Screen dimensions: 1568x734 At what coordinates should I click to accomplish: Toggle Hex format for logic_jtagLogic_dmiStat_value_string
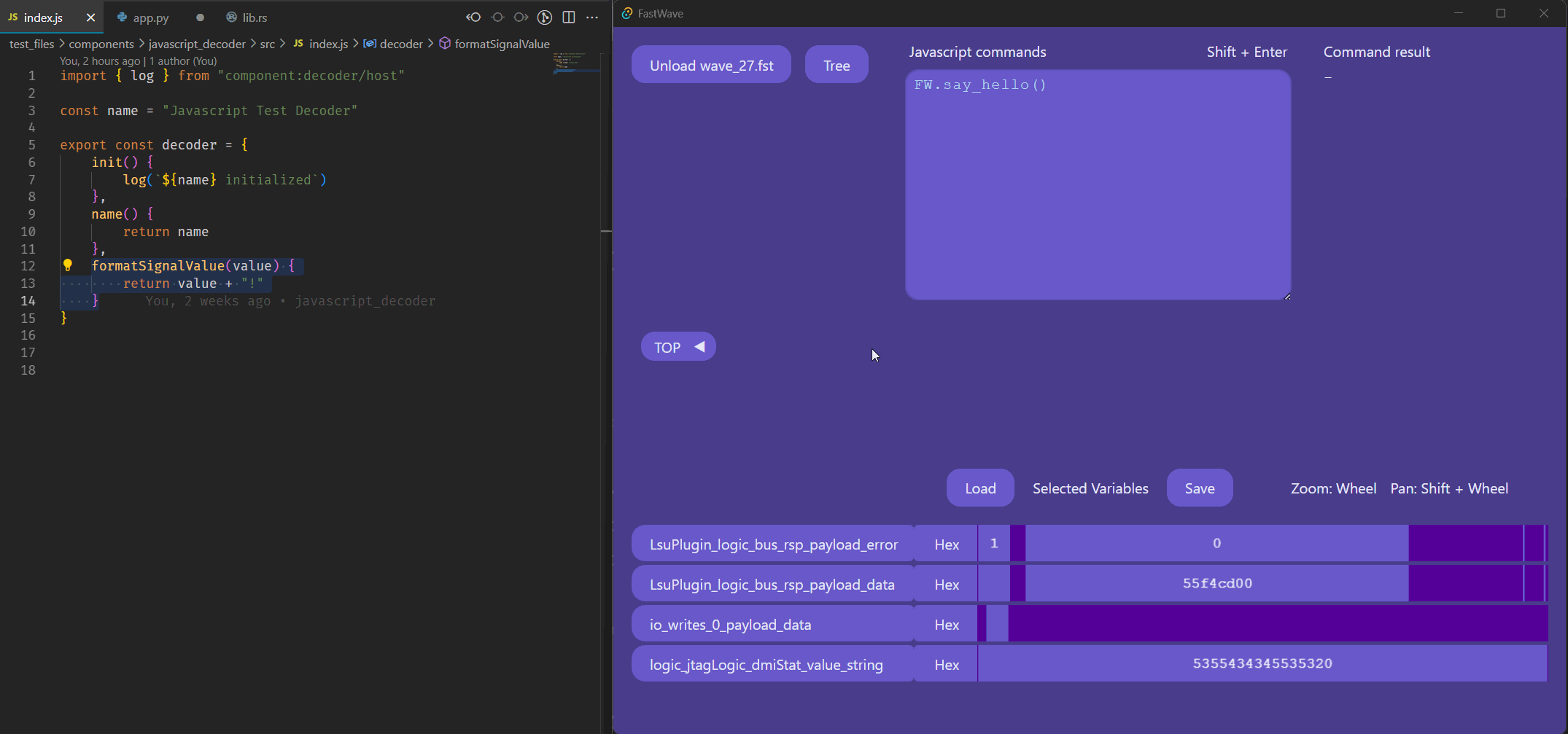tap(947, 664)
